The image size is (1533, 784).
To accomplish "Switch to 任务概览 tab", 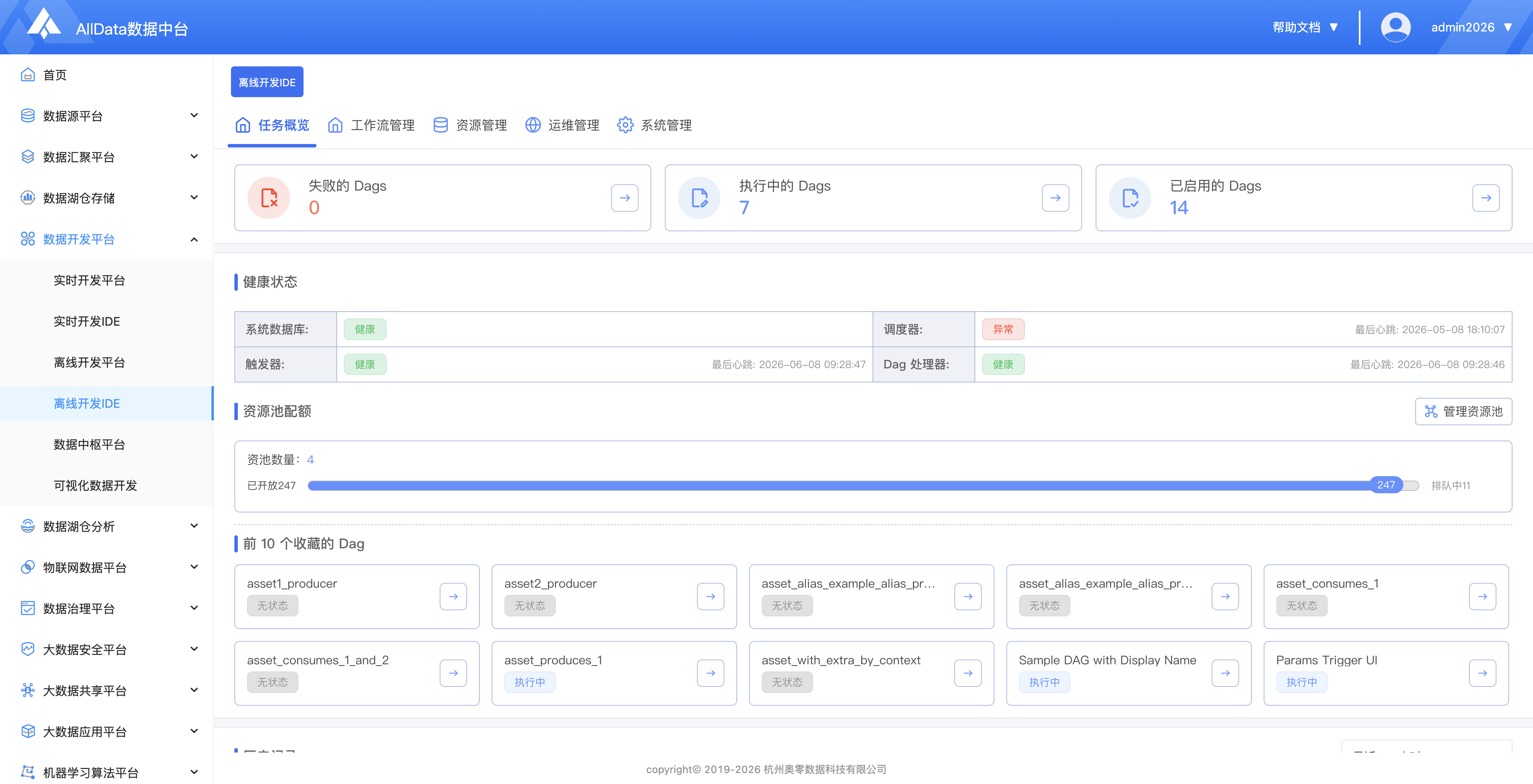I will pyautogui.click(x=272, y=126).
